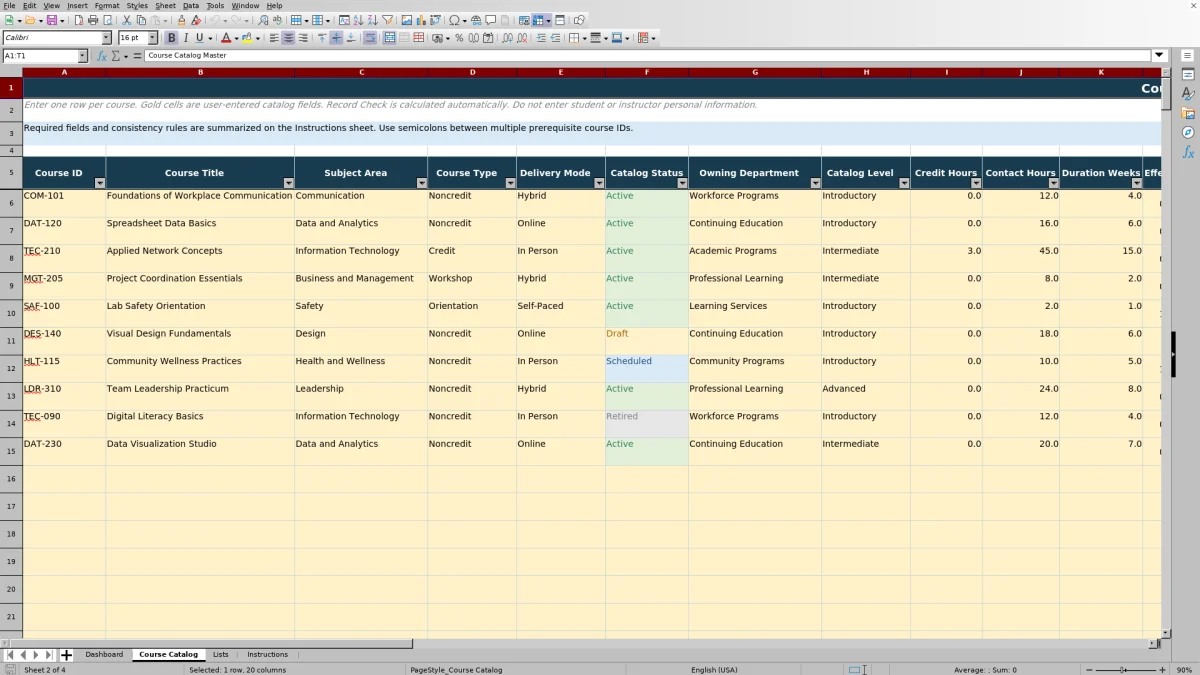1200x675 pixels.
Task: Click the Font Color red A swatch
Action: coord(226,38)
